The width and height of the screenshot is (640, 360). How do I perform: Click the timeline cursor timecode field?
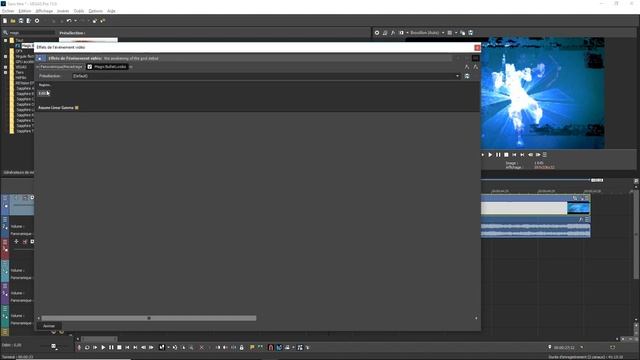564,347
